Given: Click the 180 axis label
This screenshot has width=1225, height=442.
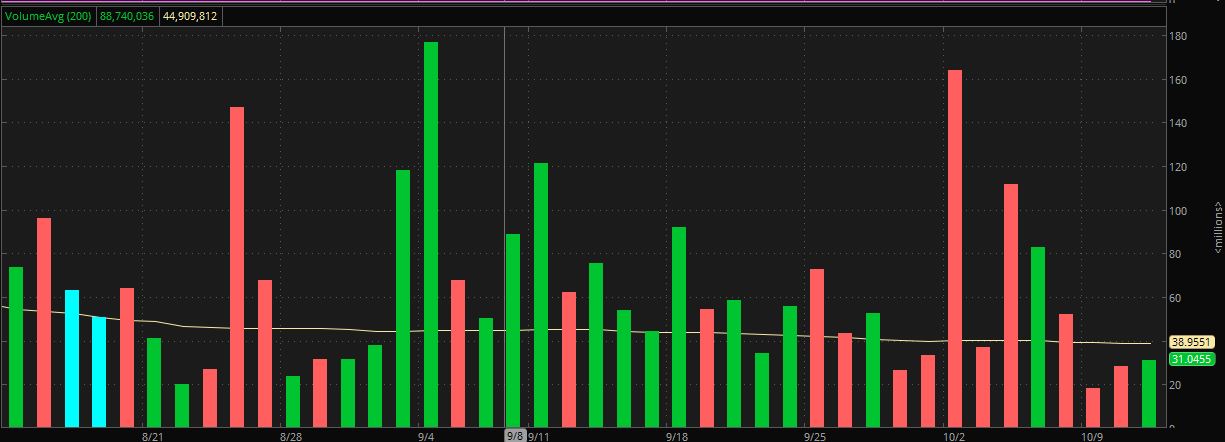Looking at the screenshot, I should tap(1178, 37).
